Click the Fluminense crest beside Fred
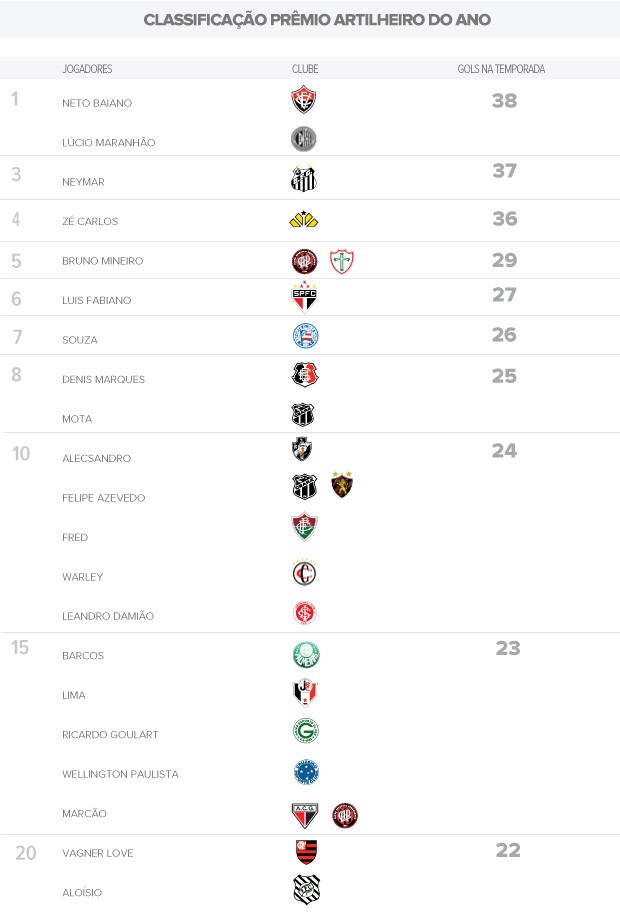This screenshot has height=919, width=620. click(304, 527)
